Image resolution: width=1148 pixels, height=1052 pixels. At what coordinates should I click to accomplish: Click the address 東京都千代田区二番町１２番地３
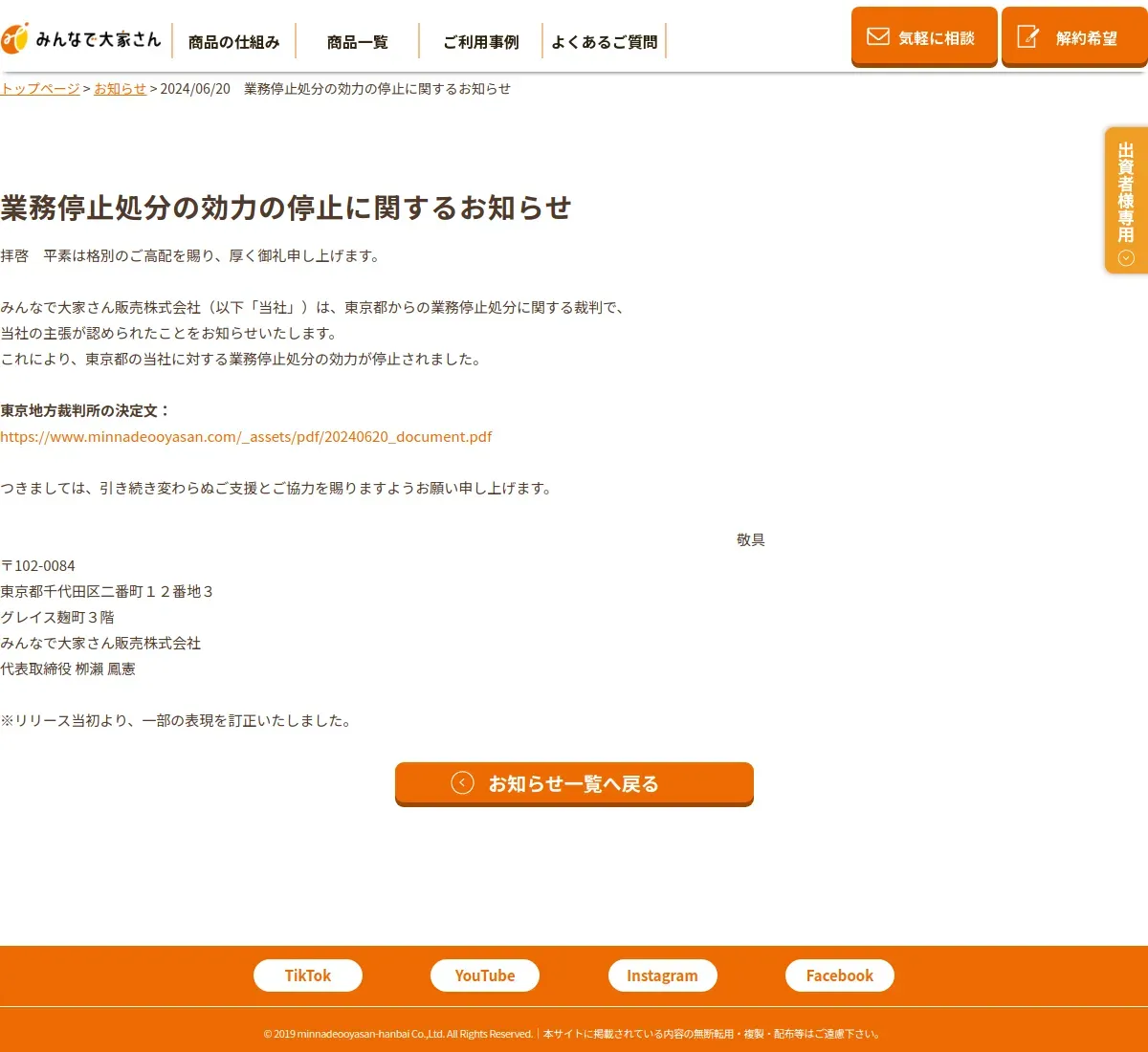pos(107,591)
